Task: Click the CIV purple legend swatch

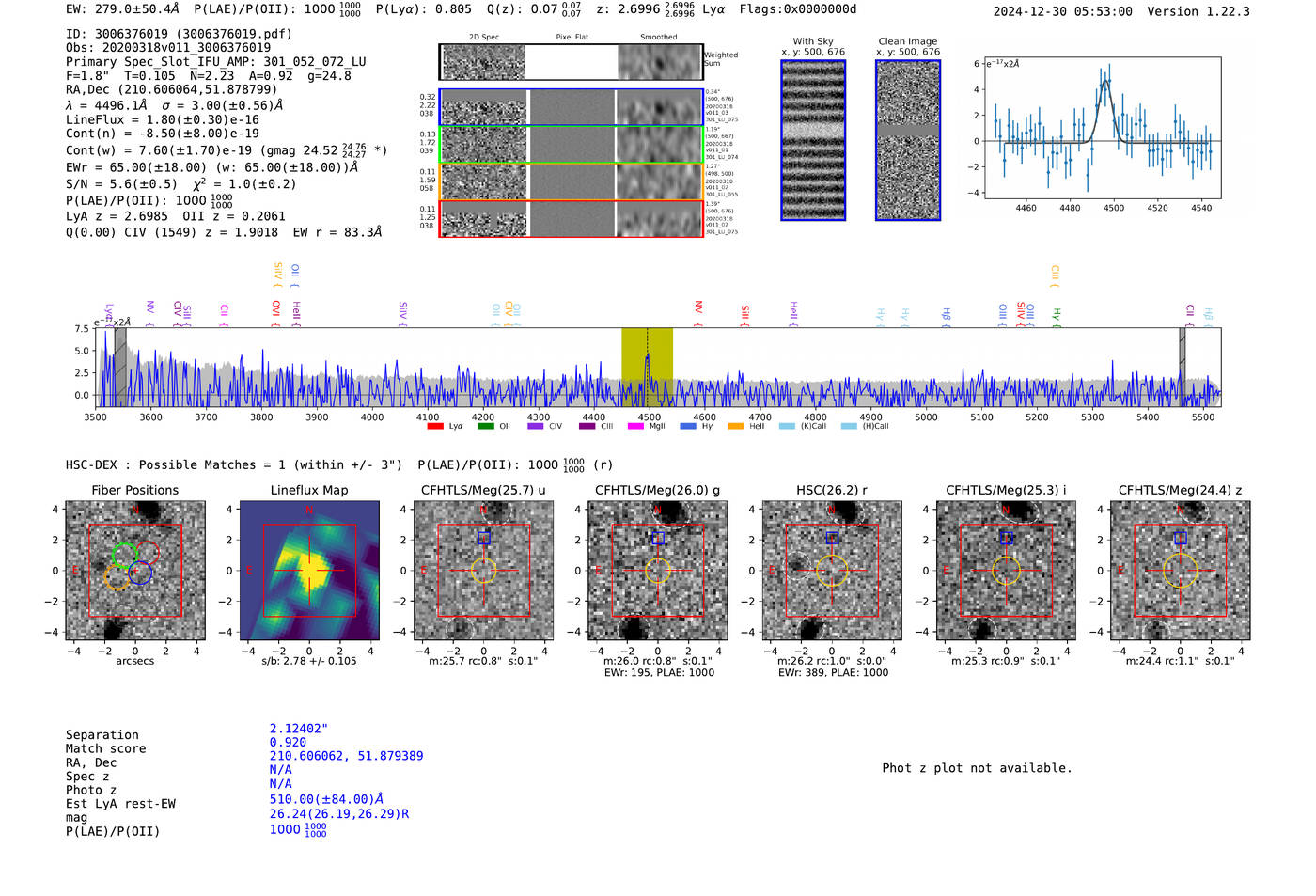Action: (x=536, y=427)
